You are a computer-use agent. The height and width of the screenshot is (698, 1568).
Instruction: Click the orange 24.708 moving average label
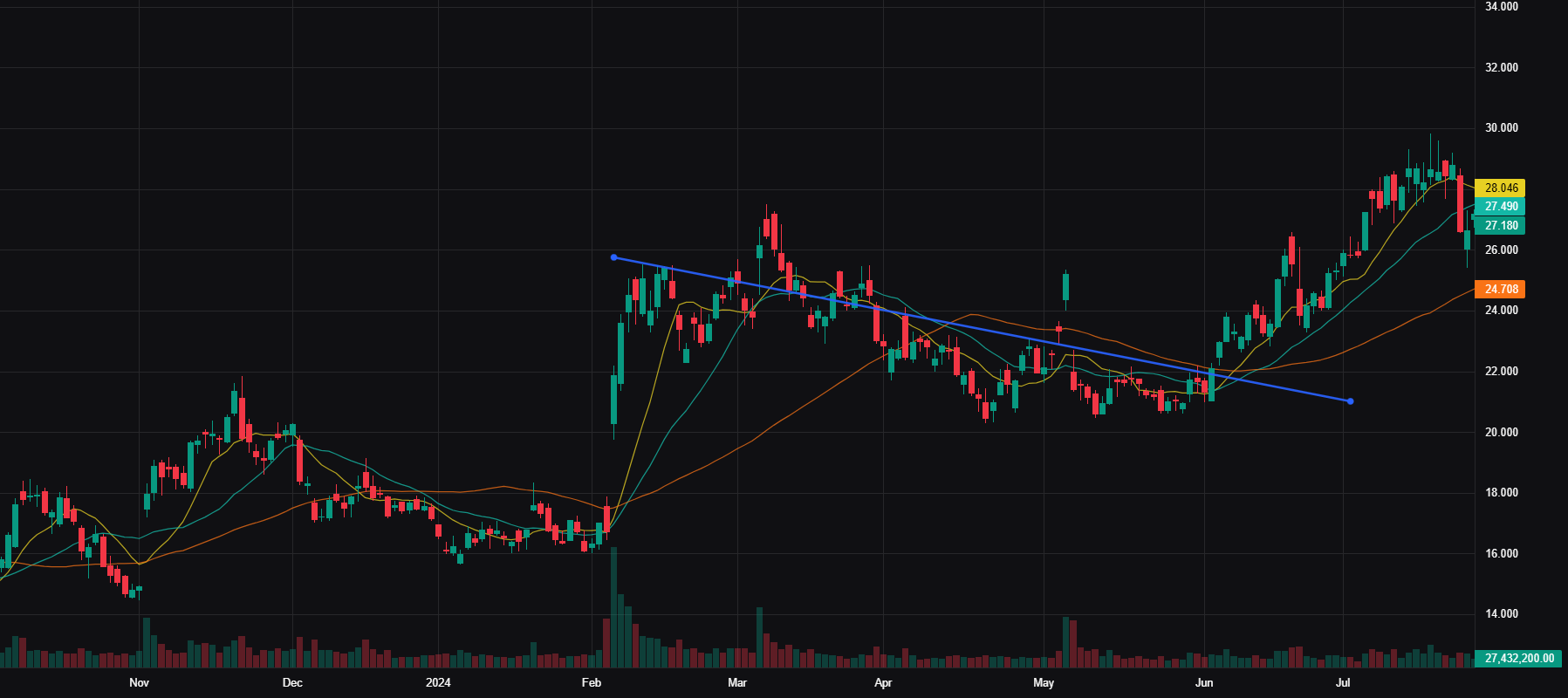coord(1500,289)
